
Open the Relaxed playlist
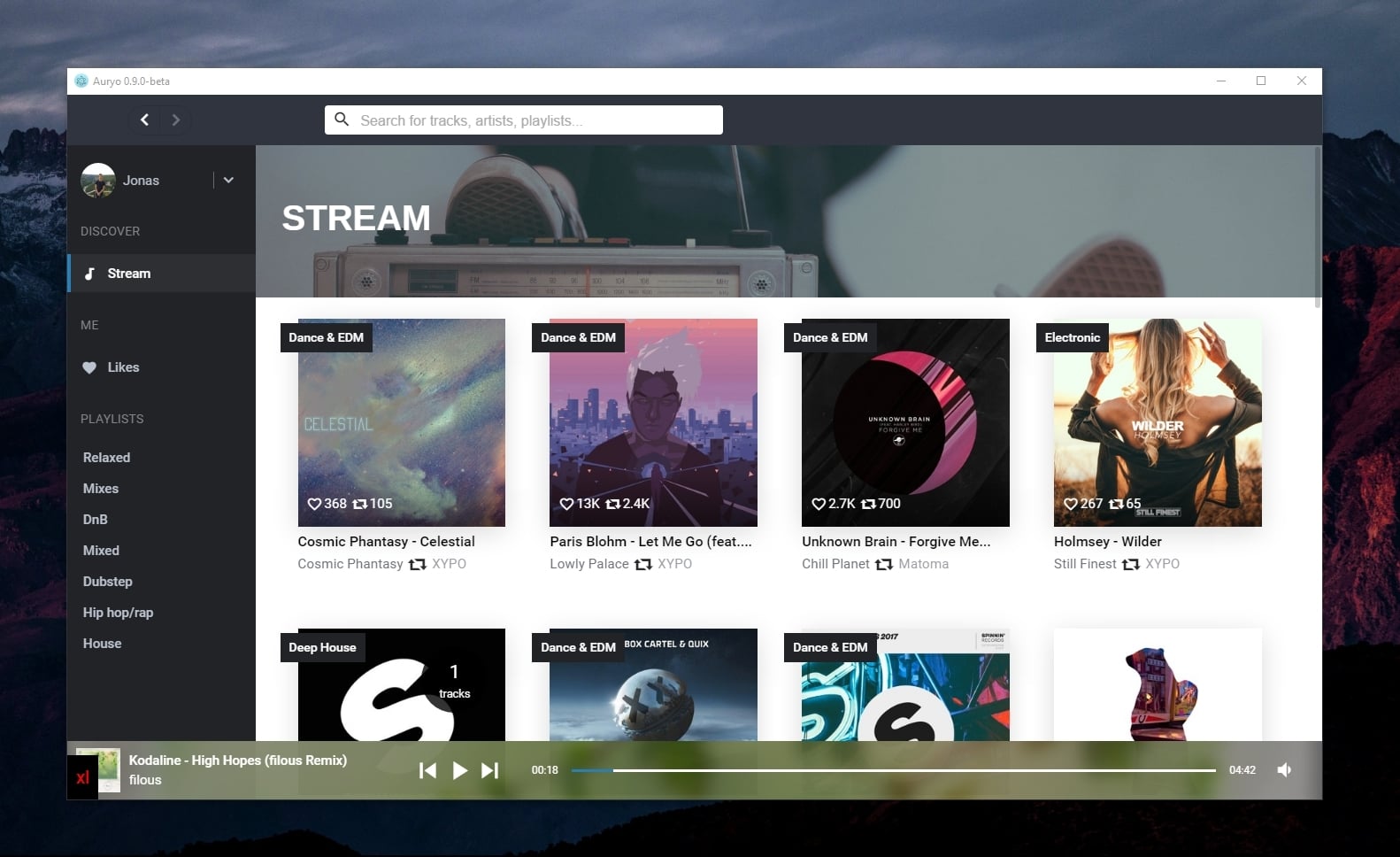pyautogui.click(x=106, y=458)
